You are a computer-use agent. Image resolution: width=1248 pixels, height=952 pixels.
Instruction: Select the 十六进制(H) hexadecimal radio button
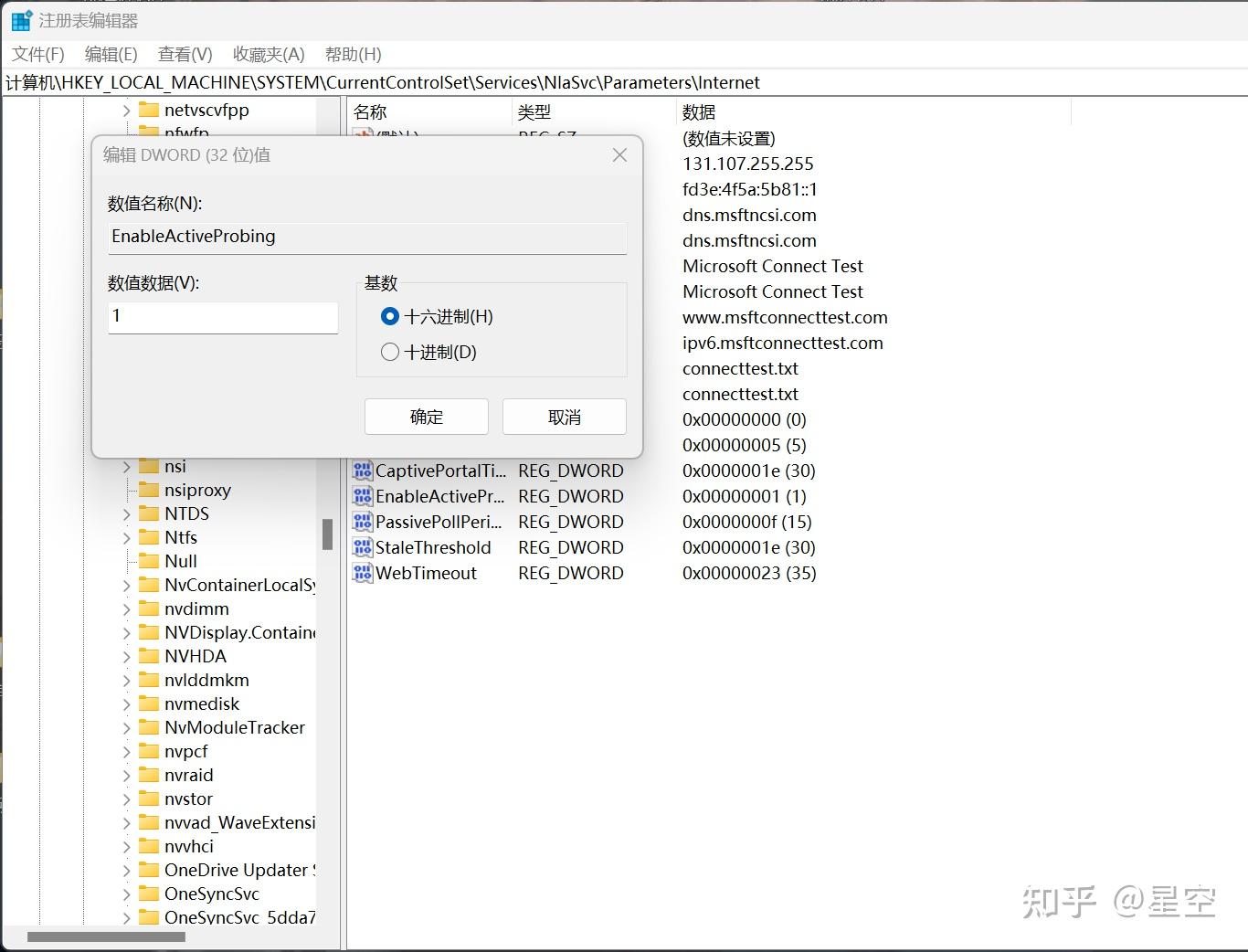[x=390, y=316]
